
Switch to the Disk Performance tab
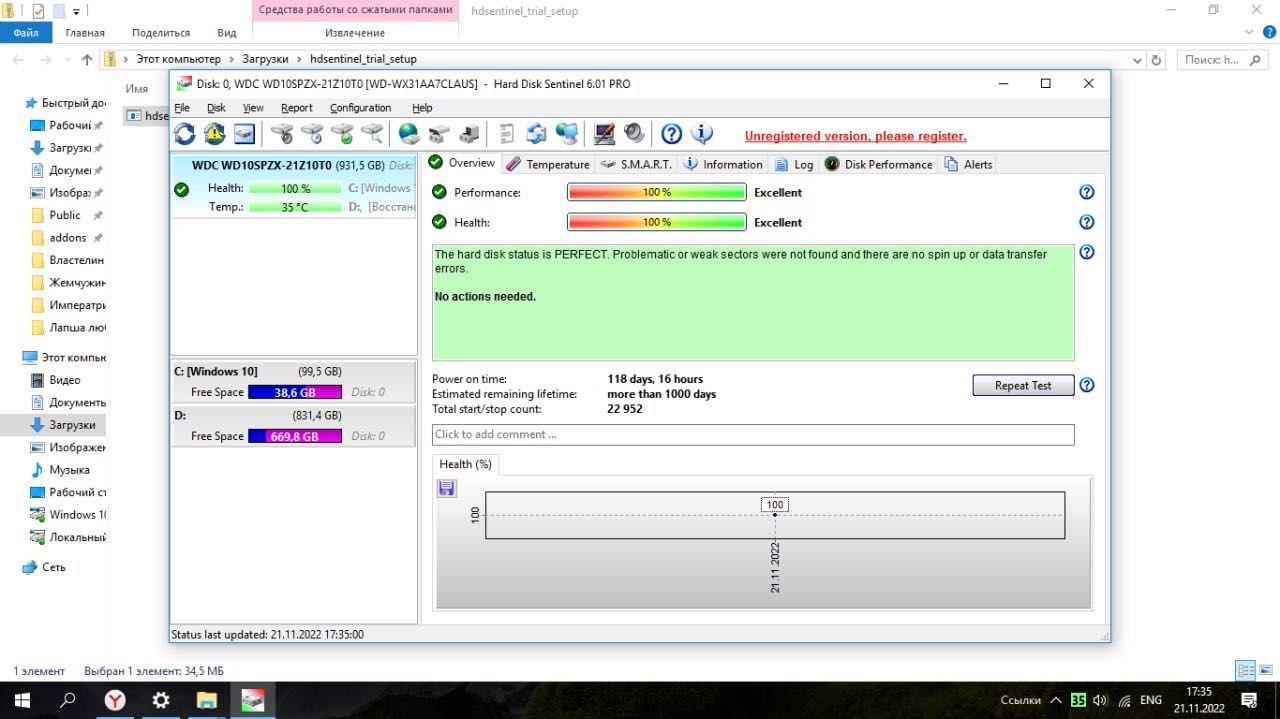click(879, 164)
